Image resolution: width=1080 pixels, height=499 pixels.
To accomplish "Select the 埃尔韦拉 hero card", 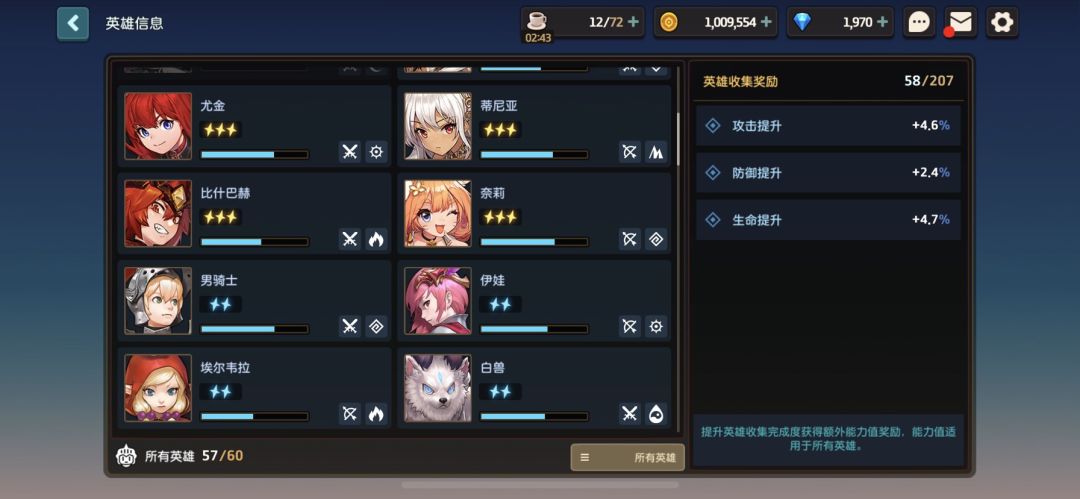I will click(x=254, y=388).
